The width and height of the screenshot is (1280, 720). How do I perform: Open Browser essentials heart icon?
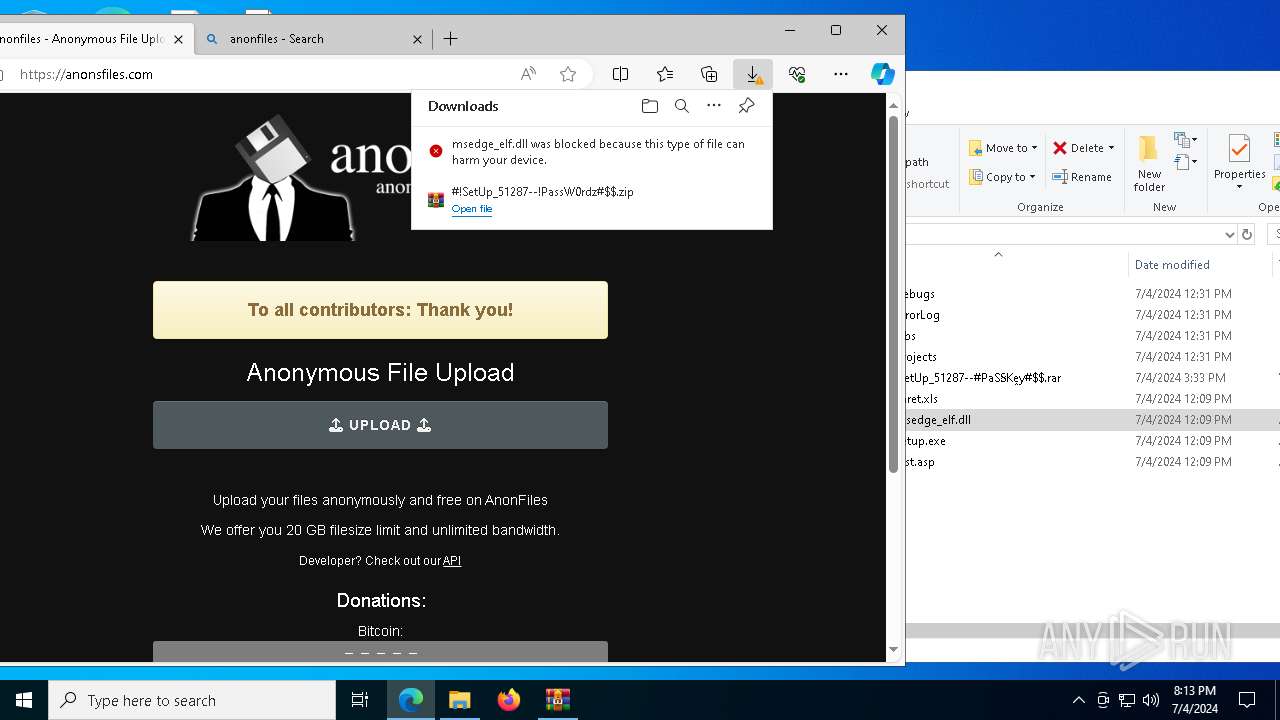point(797,74)
